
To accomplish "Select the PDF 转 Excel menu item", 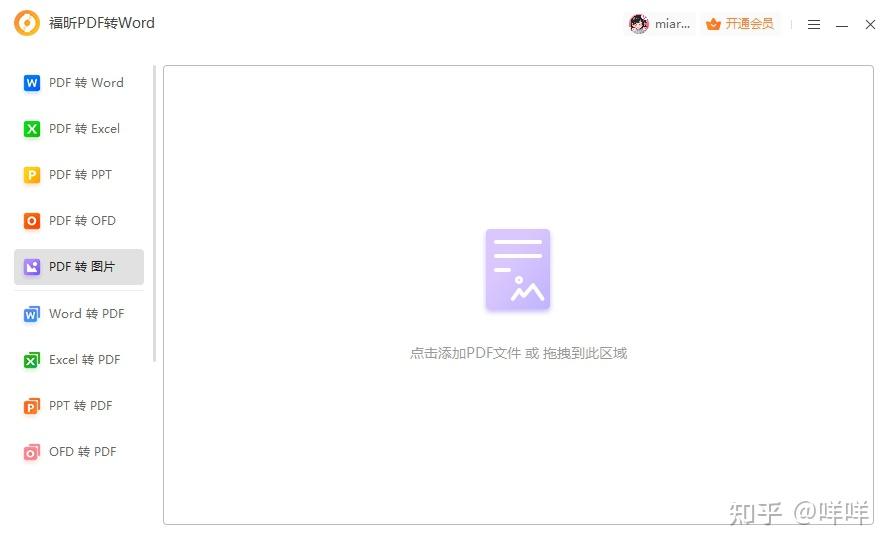I will coord(79,129).
